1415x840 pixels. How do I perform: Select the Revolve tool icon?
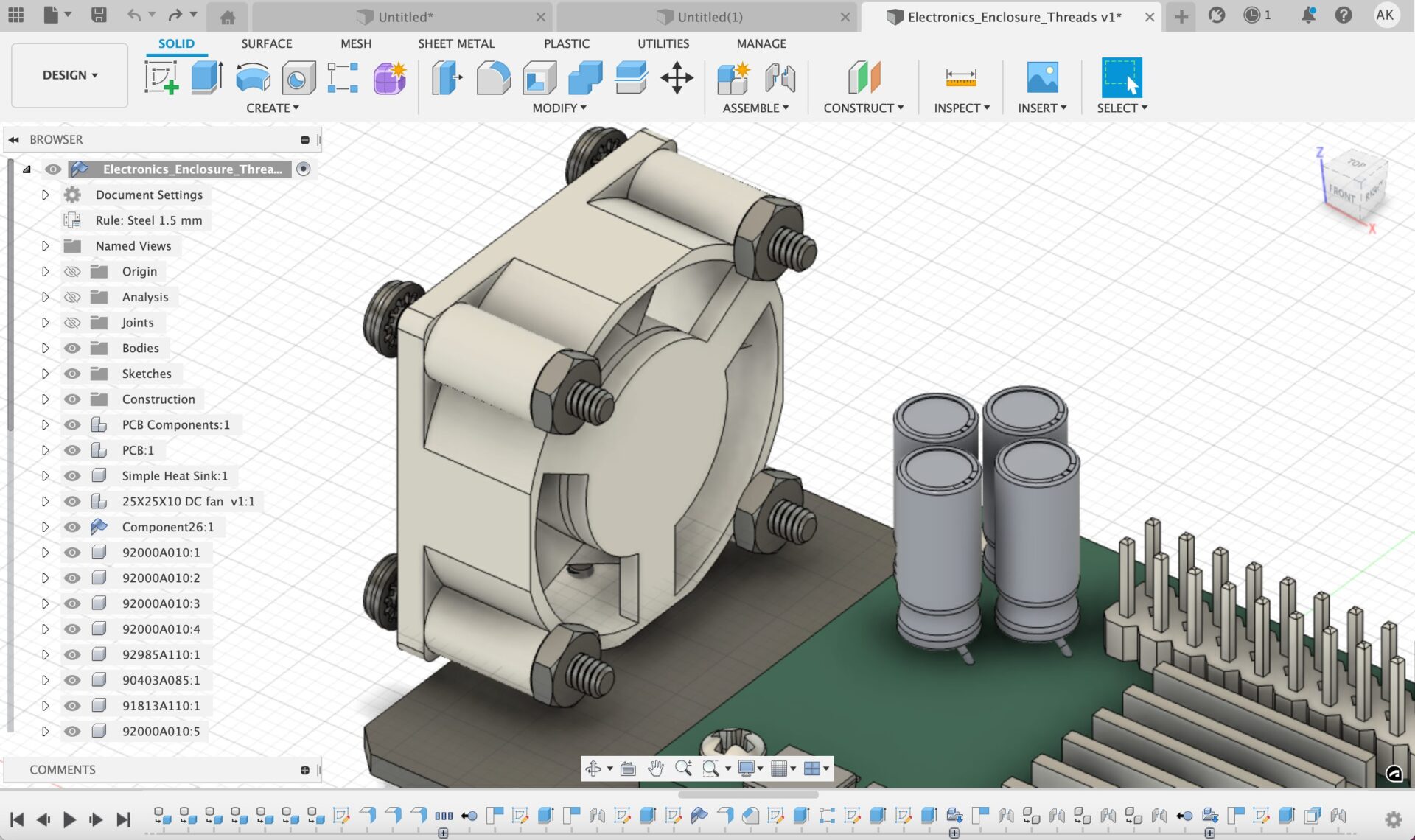tap(253, 77)
